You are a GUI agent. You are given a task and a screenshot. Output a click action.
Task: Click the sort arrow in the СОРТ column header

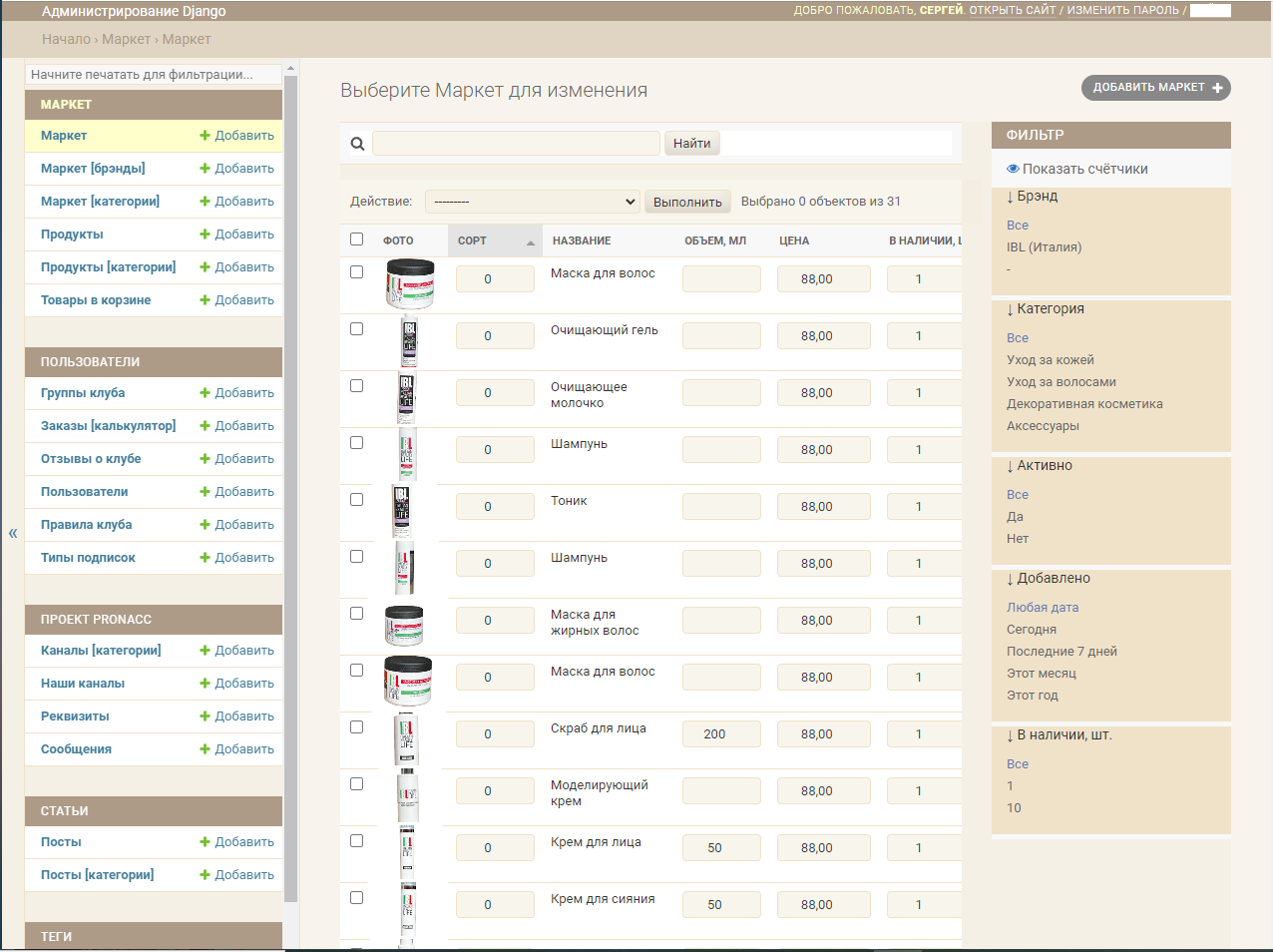coord(531,242)
